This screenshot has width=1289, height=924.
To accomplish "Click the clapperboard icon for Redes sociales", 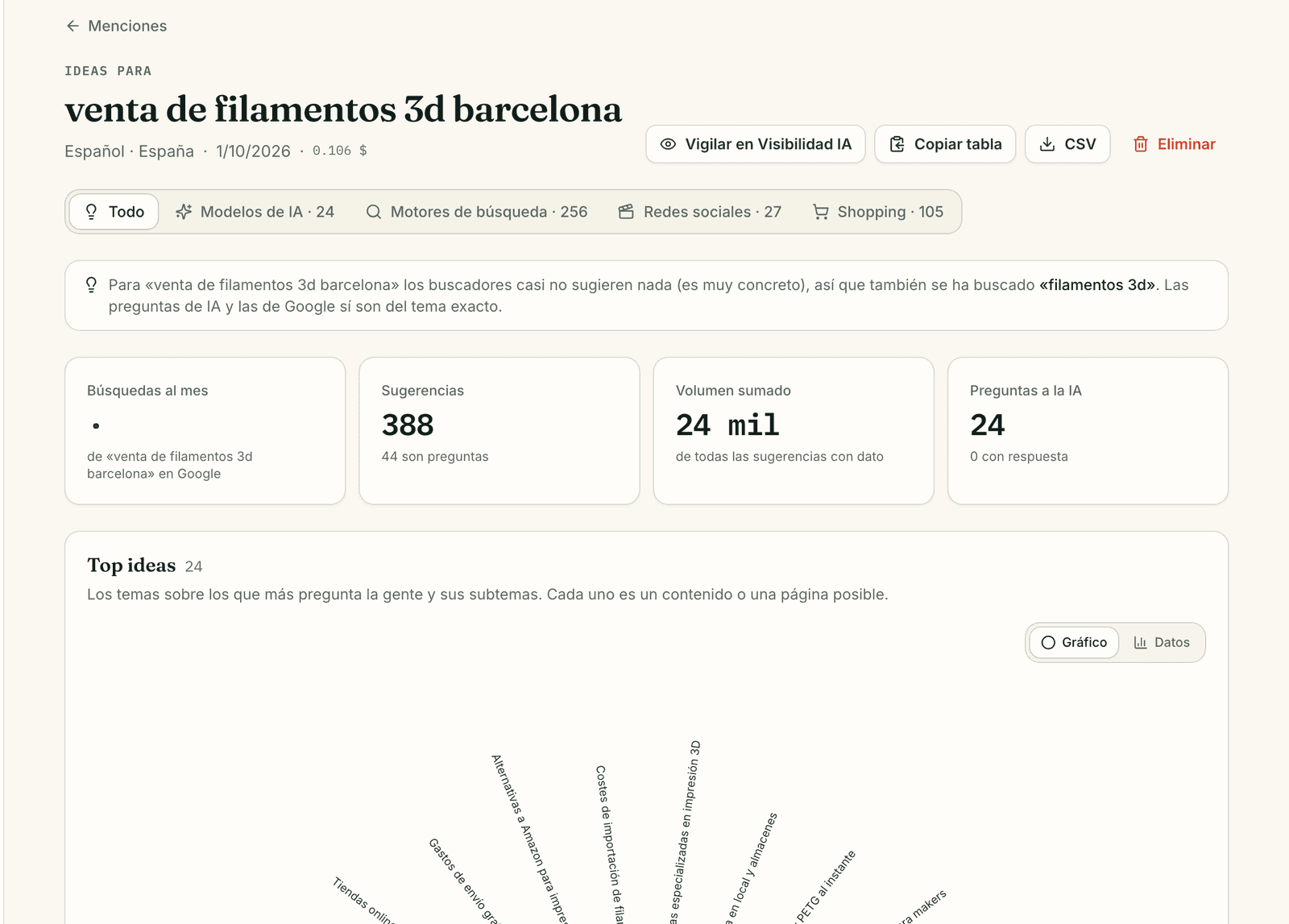I will [x=626, y=212].
